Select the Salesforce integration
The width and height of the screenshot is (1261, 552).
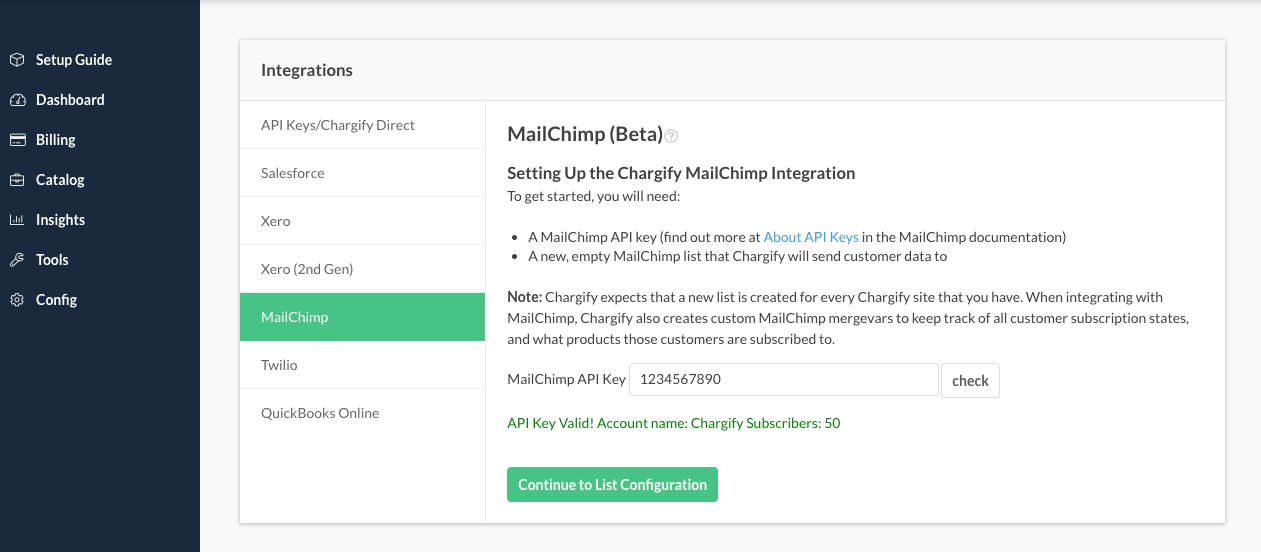(293, 173)
